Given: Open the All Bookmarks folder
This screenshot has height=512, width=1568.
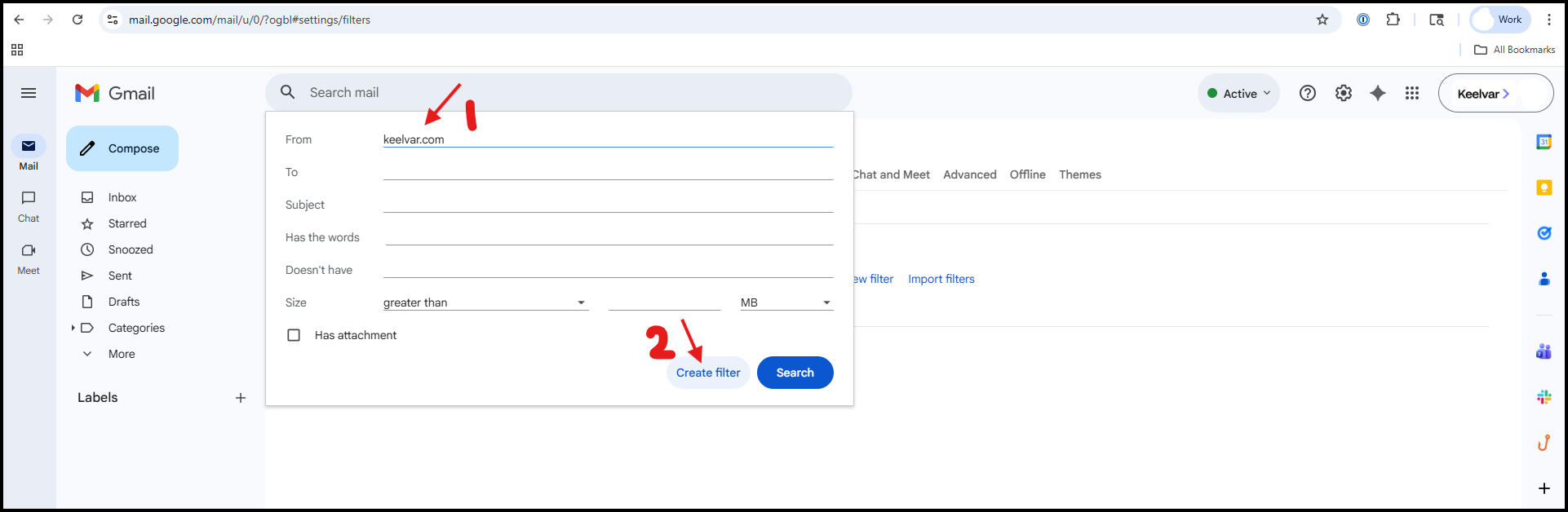Looking at the screenshot, I should 1515,50.
